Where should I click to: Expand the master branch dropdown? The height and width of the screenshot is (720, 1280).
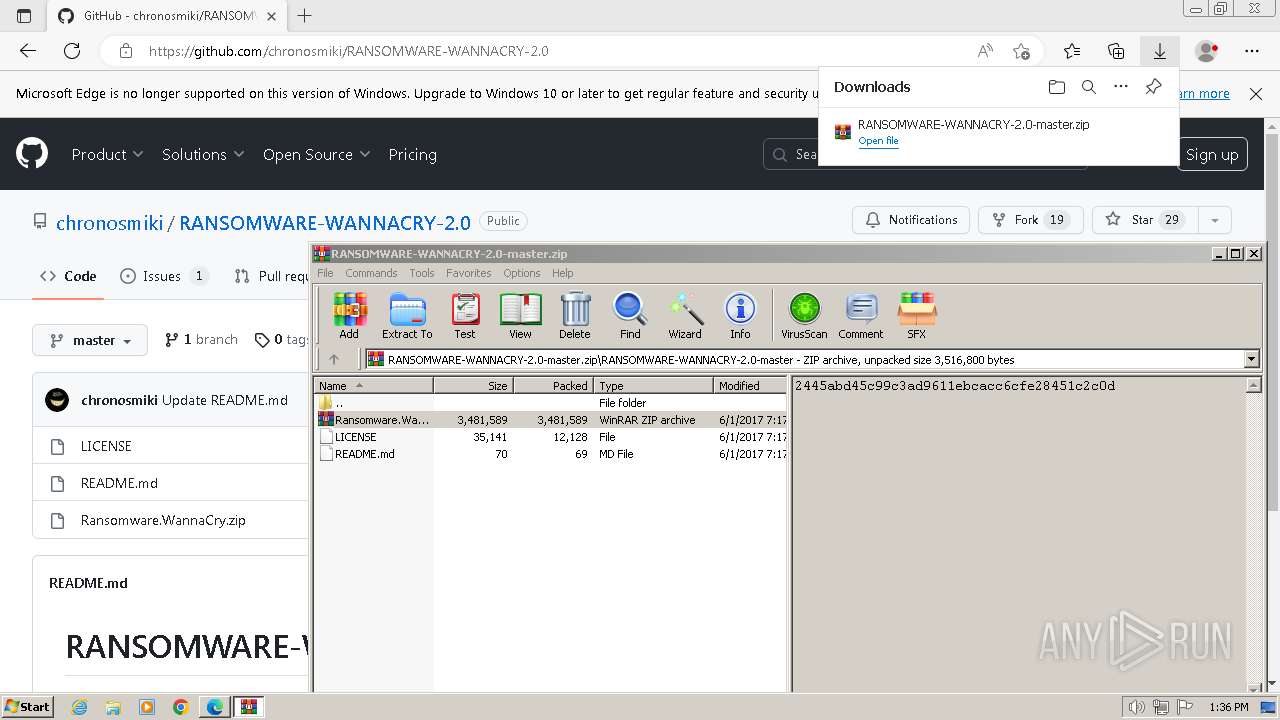coord(90,340)
